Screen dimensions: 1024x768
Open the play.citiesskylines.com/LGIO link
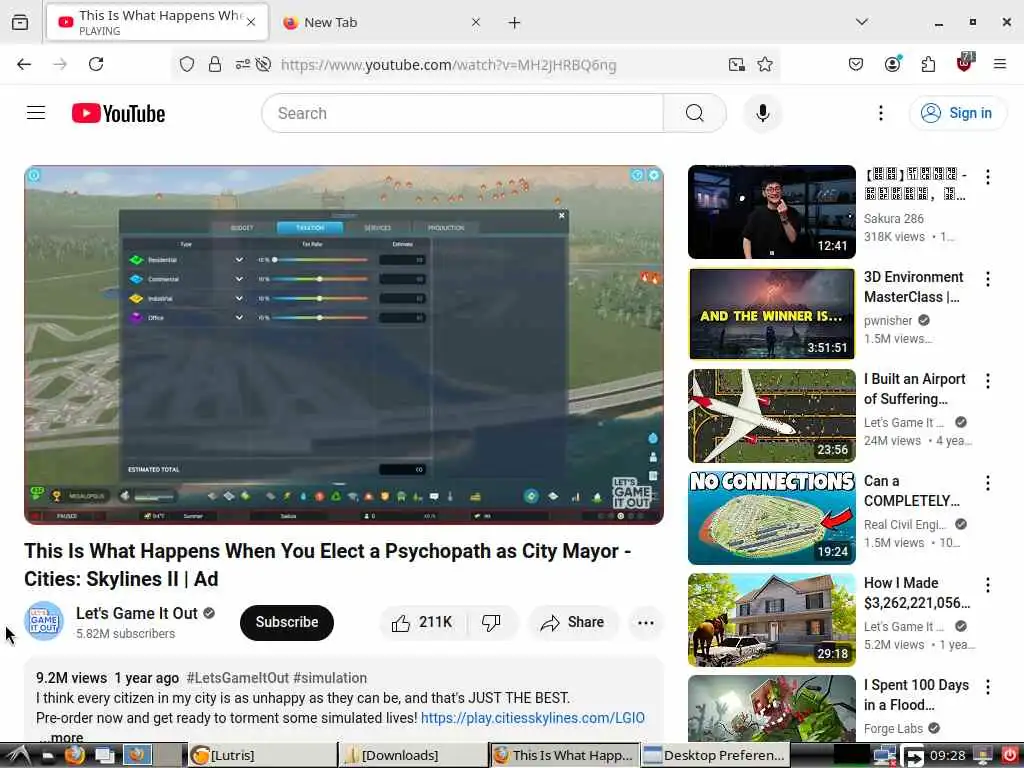pyautogui.click(x=532, y=718)
